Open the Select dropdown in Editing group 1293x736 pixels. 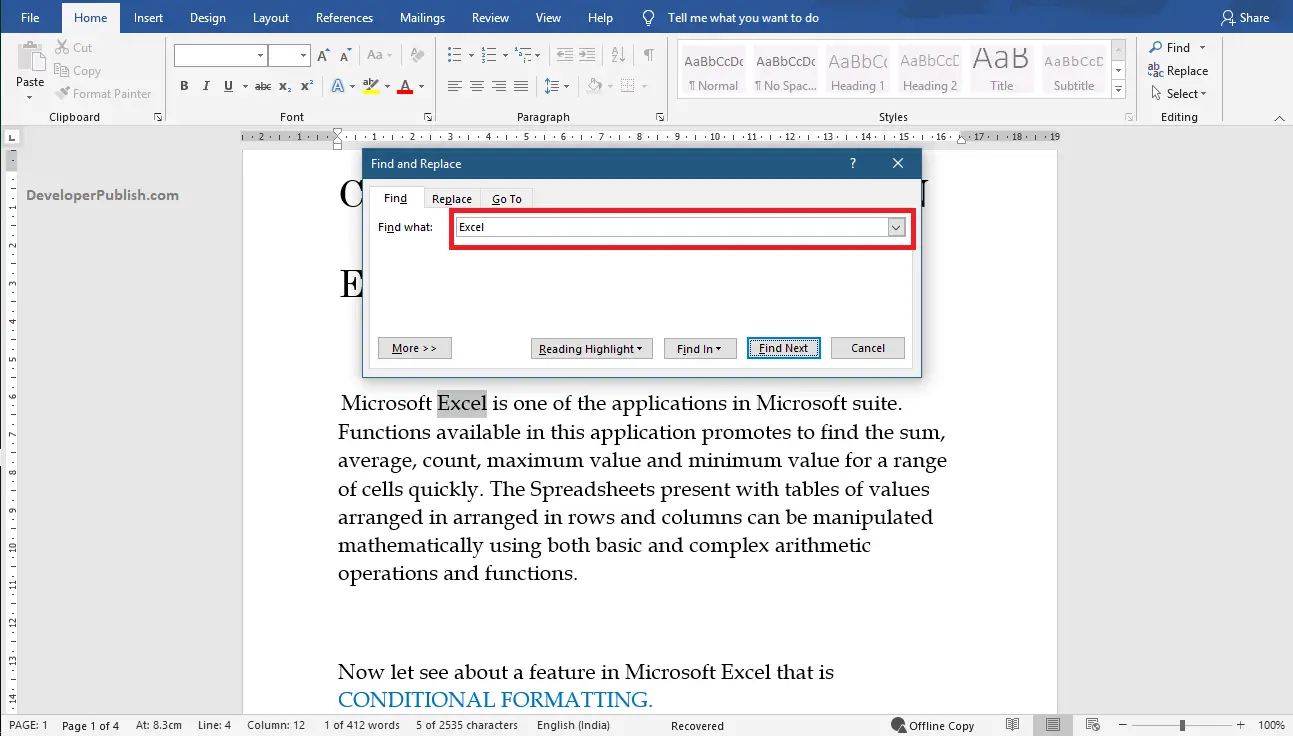[1178, 93]
